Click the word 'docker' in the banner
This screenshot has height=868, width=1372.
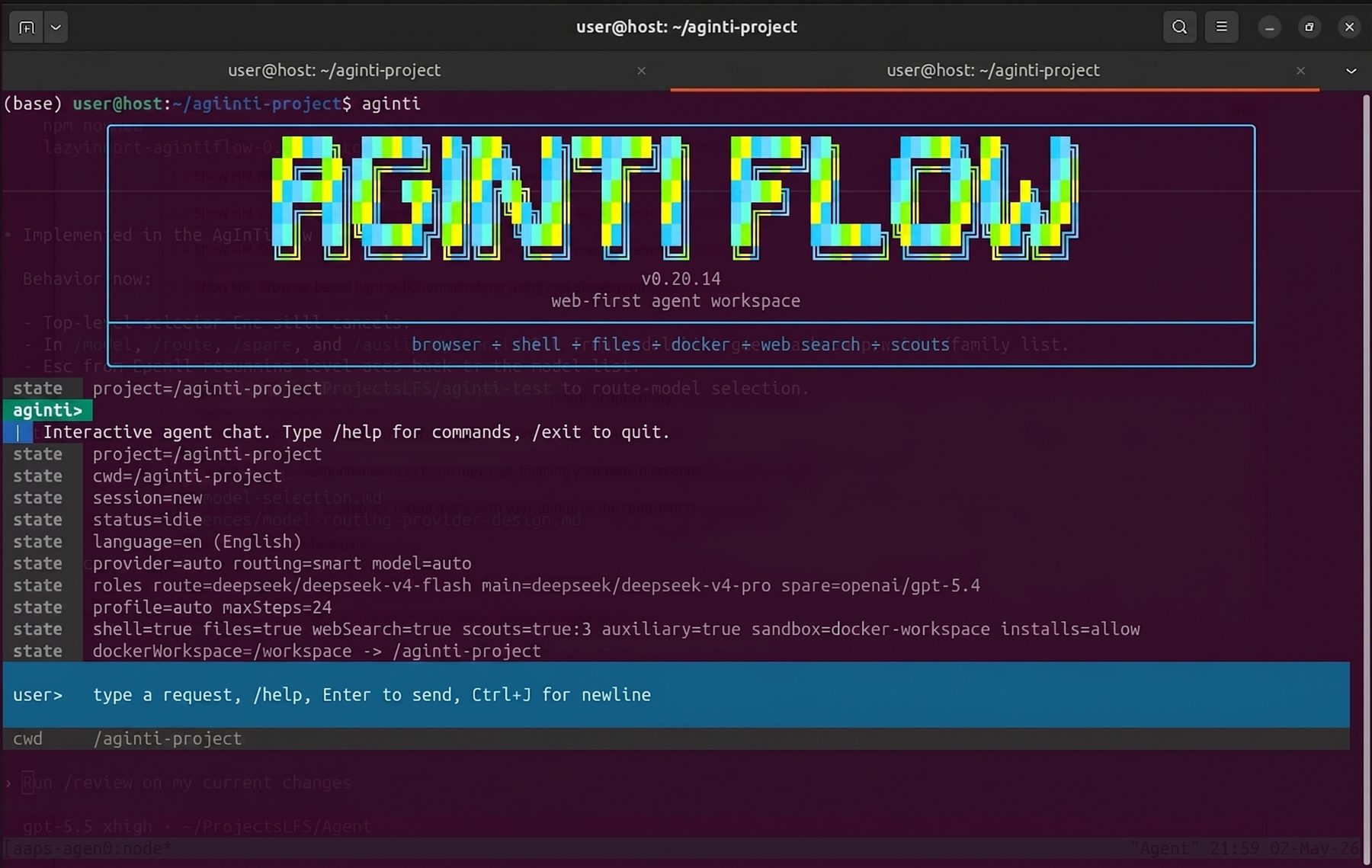700,344
